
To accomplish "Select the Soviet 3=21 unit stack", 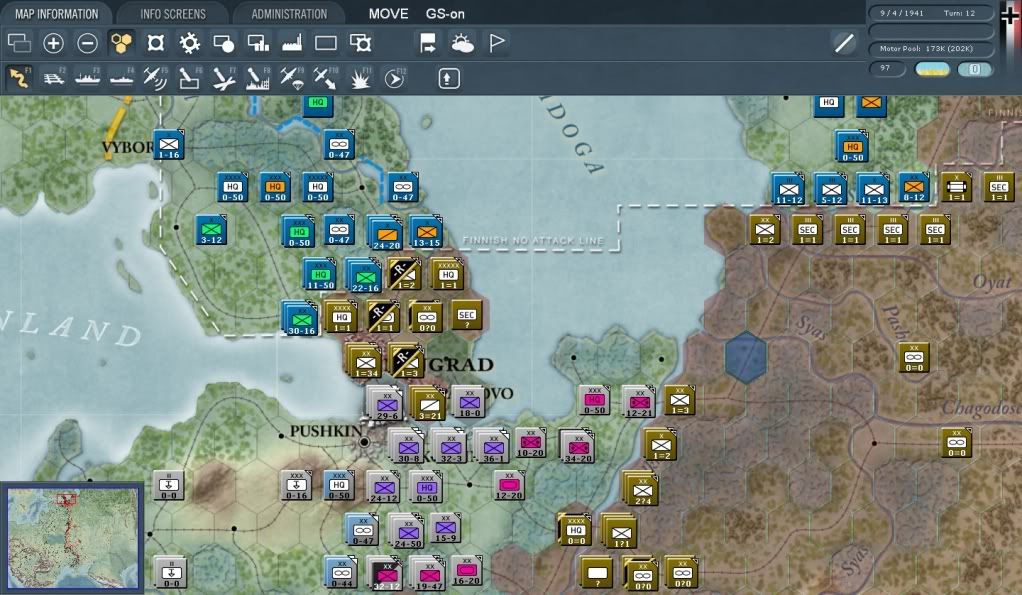I will 428,403.
